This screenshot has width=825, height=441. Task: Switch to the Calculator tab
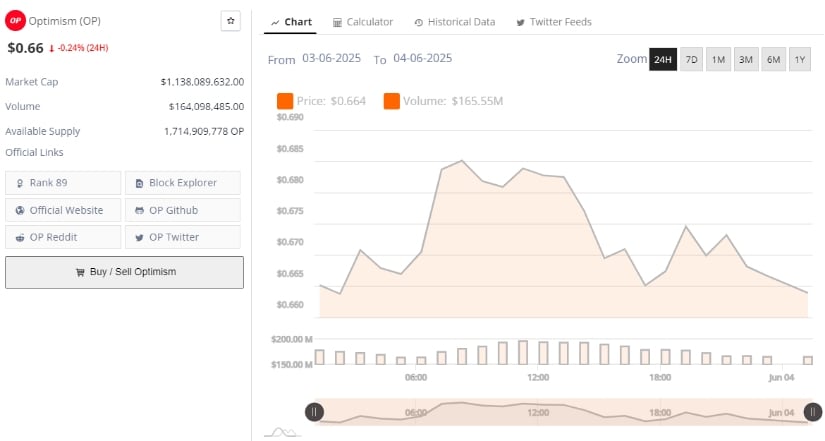point(363,22)
